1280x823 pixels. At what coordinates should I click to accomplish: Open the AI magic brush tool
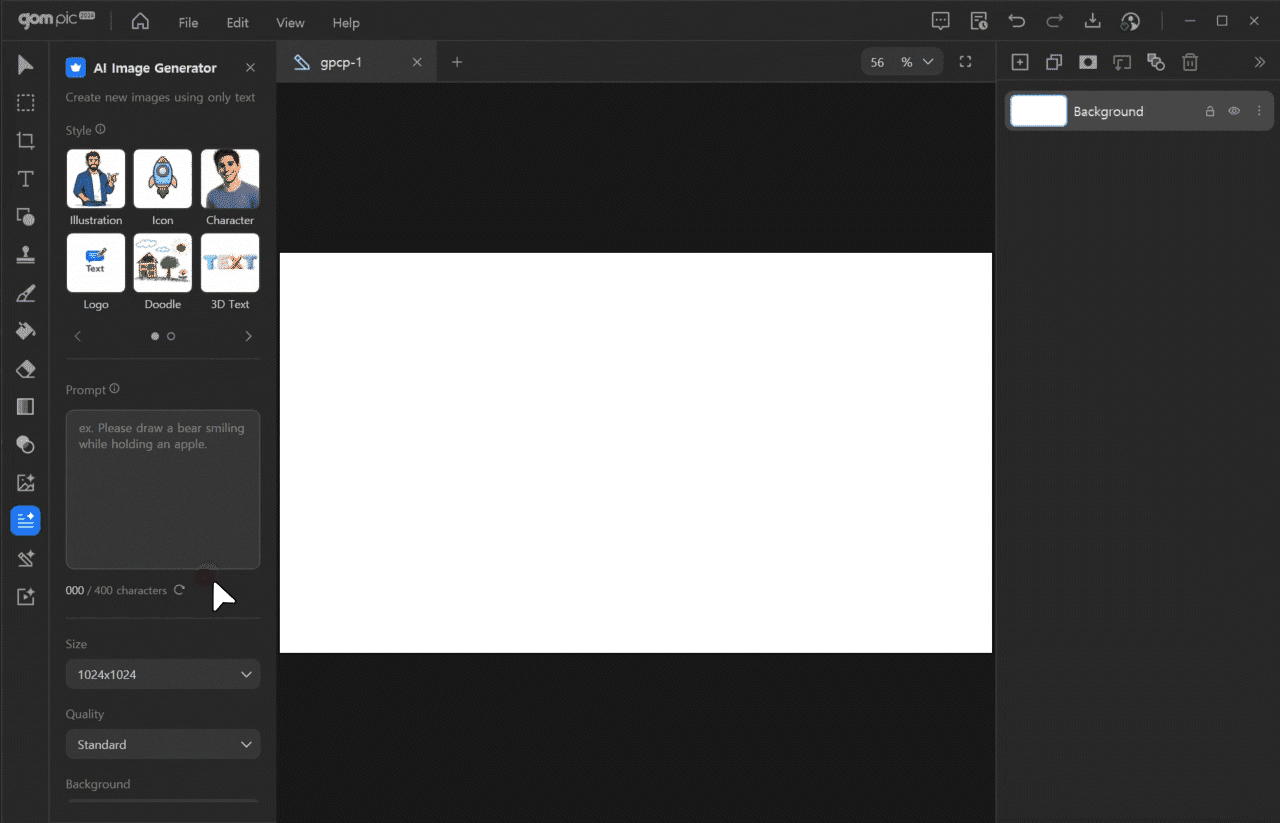[x=25, y=559]
